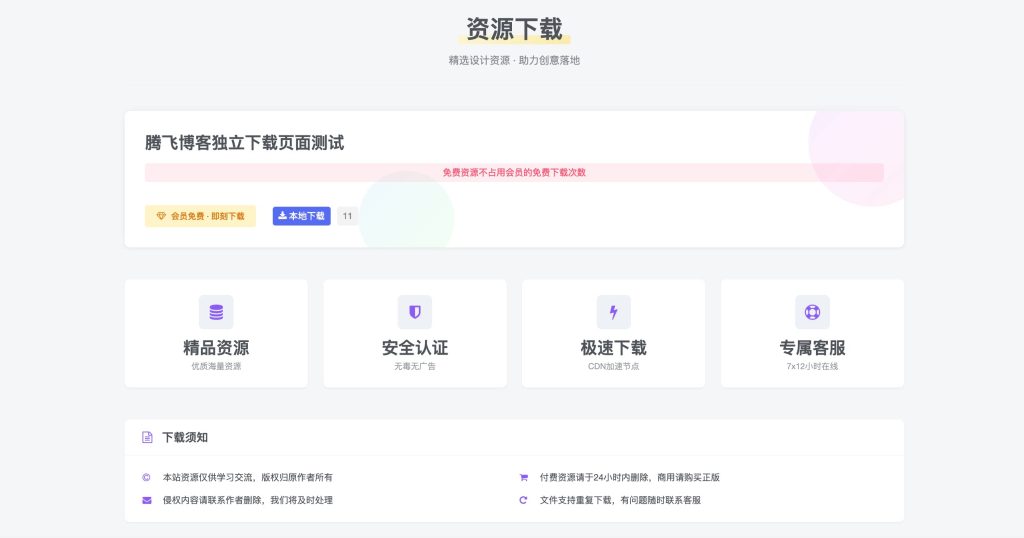The height and width of the screenshot is (538, 1024).
Task: Click the diamond icon in 会员免费 button
Action: click(x=161, y=216)
